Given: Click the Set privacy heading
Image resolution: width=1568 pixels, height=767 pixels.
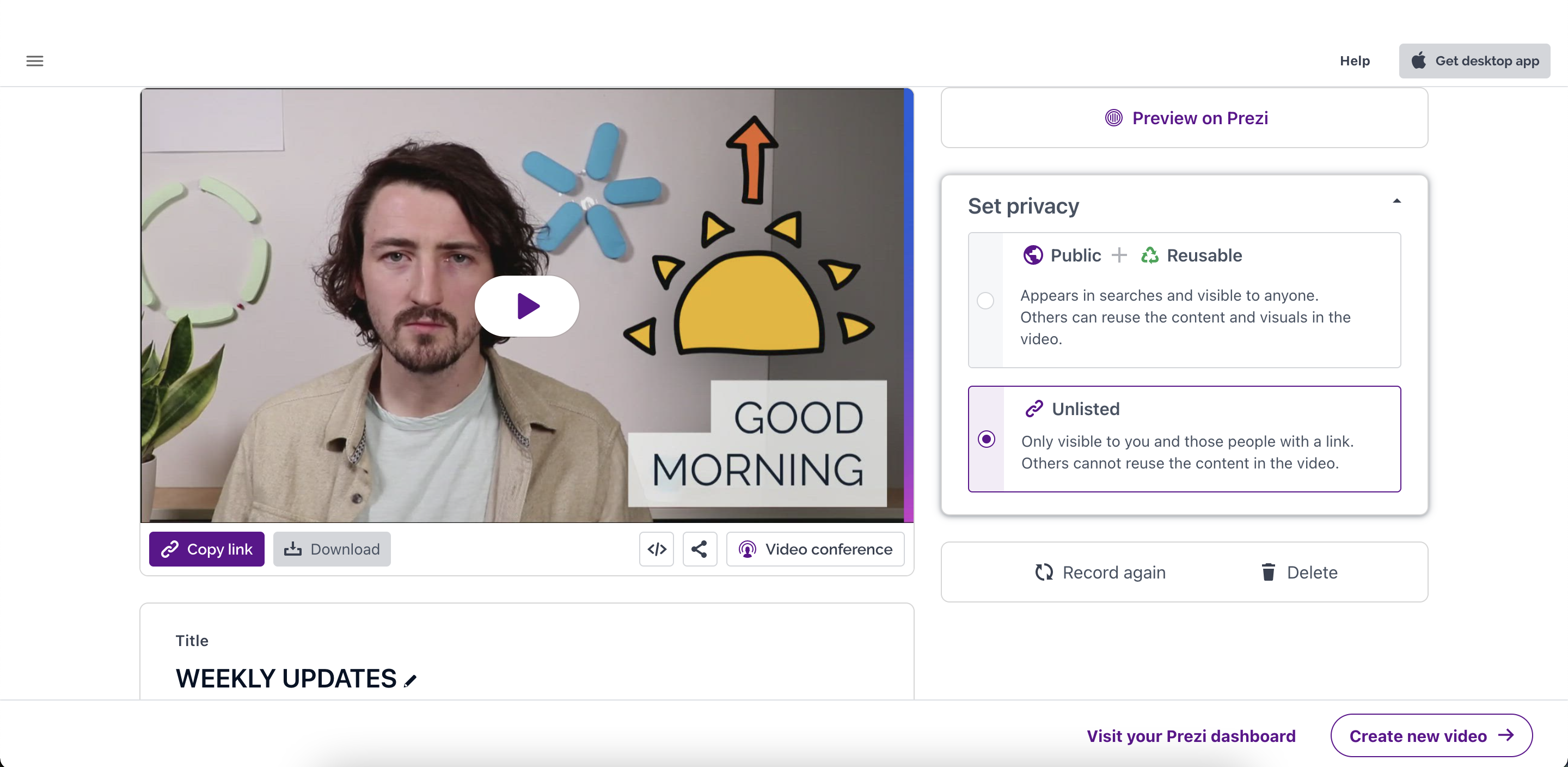Looking at the screenshot, I should tap(1023, 206).
